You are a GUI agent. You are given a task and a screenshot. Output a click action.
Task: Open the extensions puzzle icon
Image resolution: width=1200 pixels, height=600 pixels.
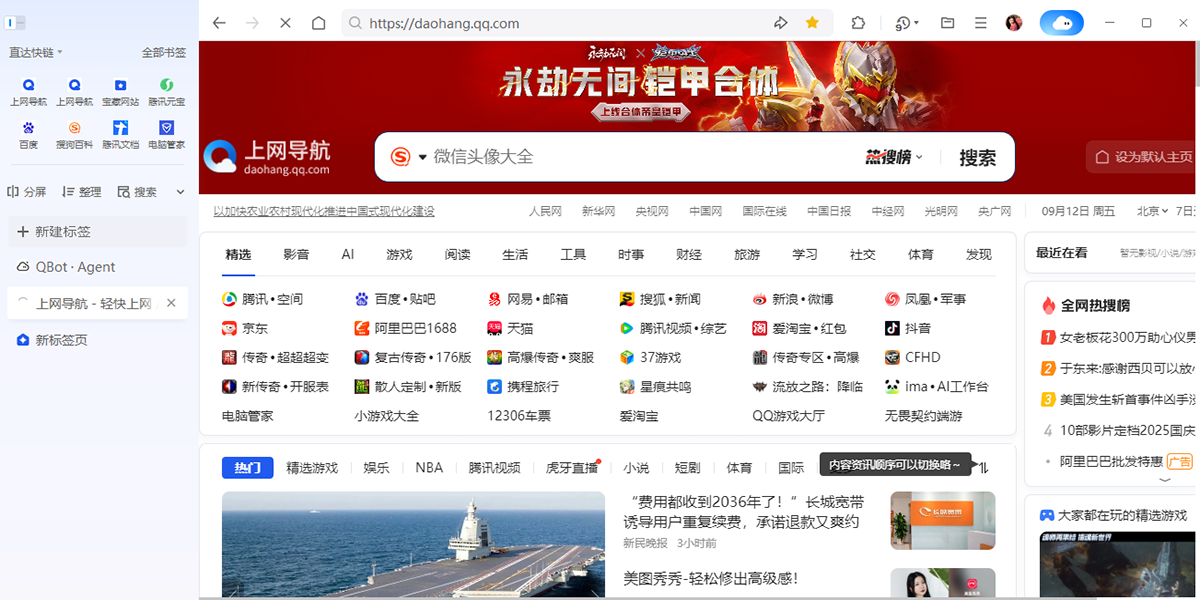tap(858, 22)
